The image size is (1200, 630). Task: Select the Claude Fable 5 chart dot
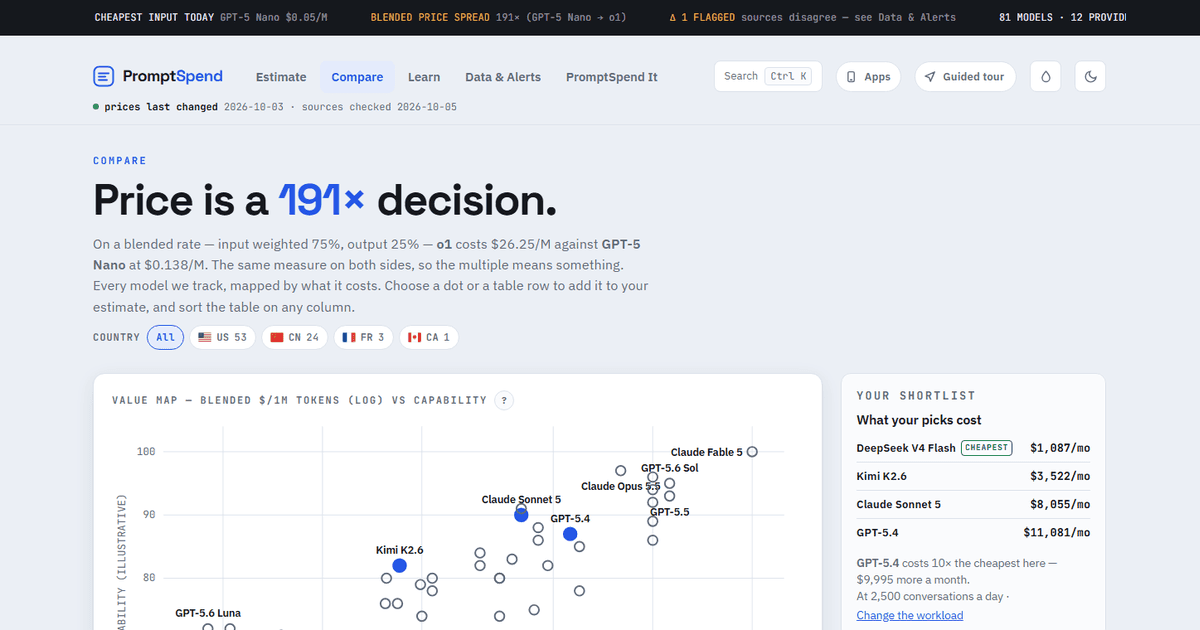[752, 452]
